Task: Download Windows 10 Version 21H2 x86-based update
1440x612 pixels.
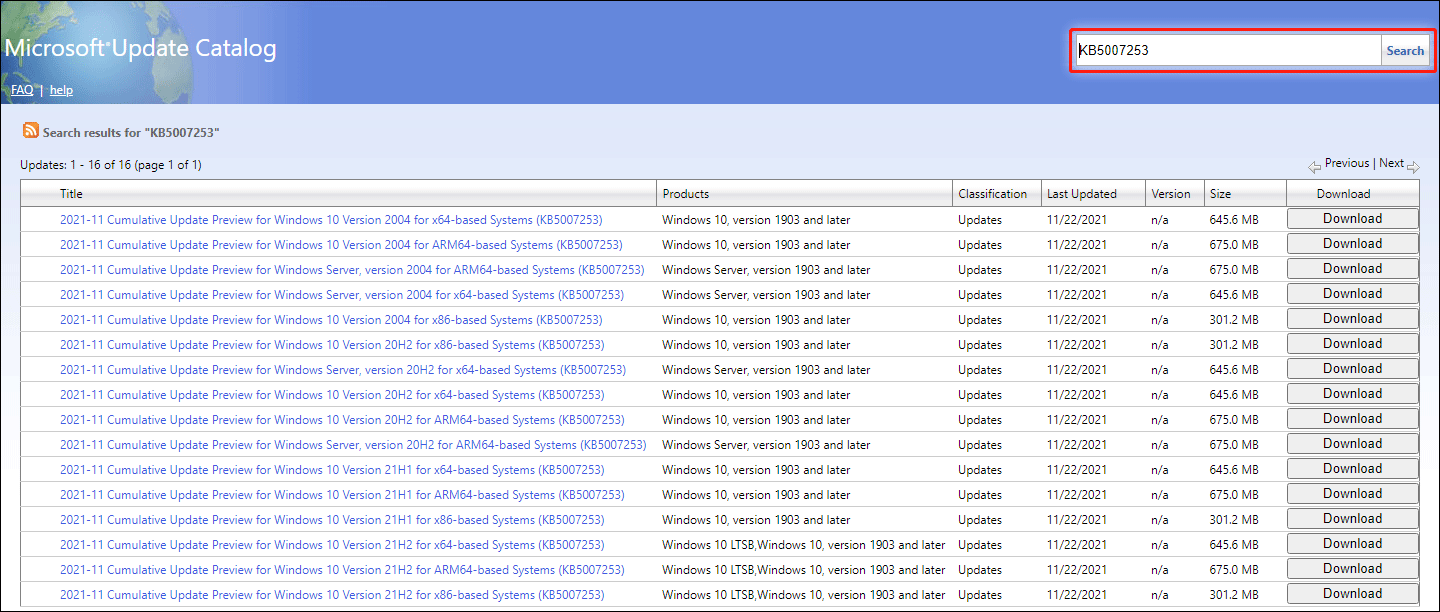Action: coord(1352,594)
